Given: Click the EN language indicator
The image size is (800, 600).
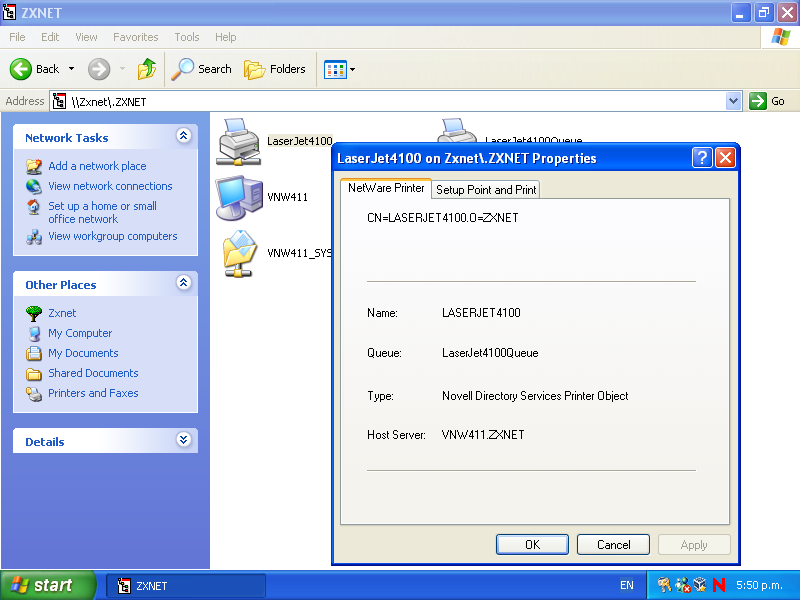Looking at the screenshot, I should 627,585.
